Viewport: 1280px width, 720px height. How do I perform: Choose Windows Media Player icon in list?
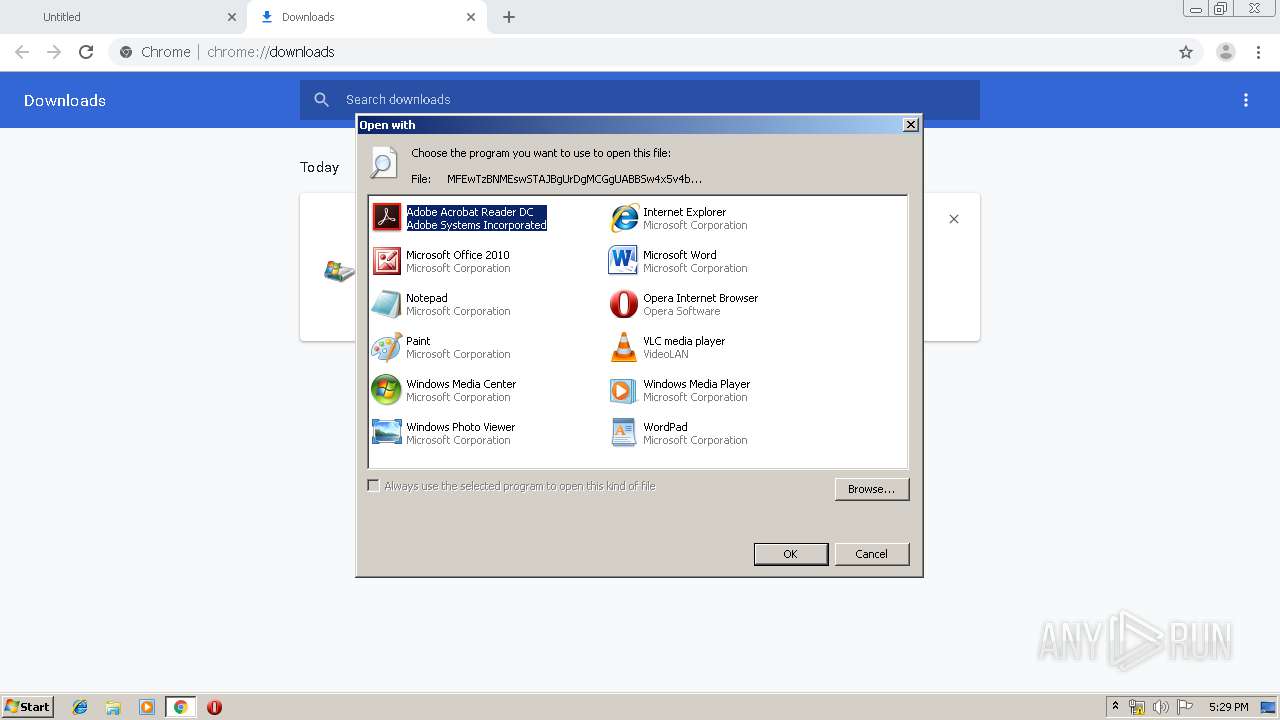coord(623,389)
